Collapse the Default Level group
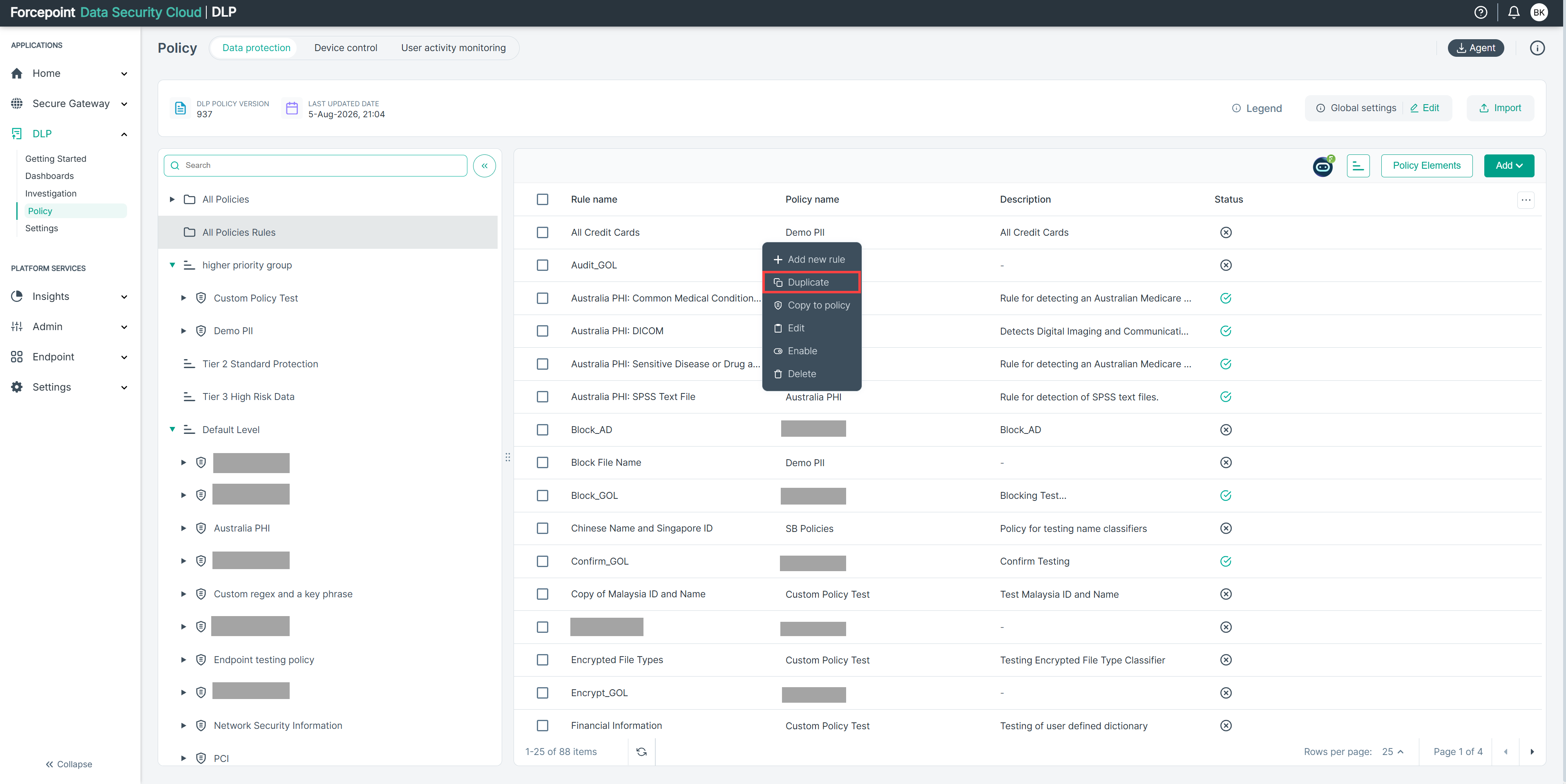 172,430
